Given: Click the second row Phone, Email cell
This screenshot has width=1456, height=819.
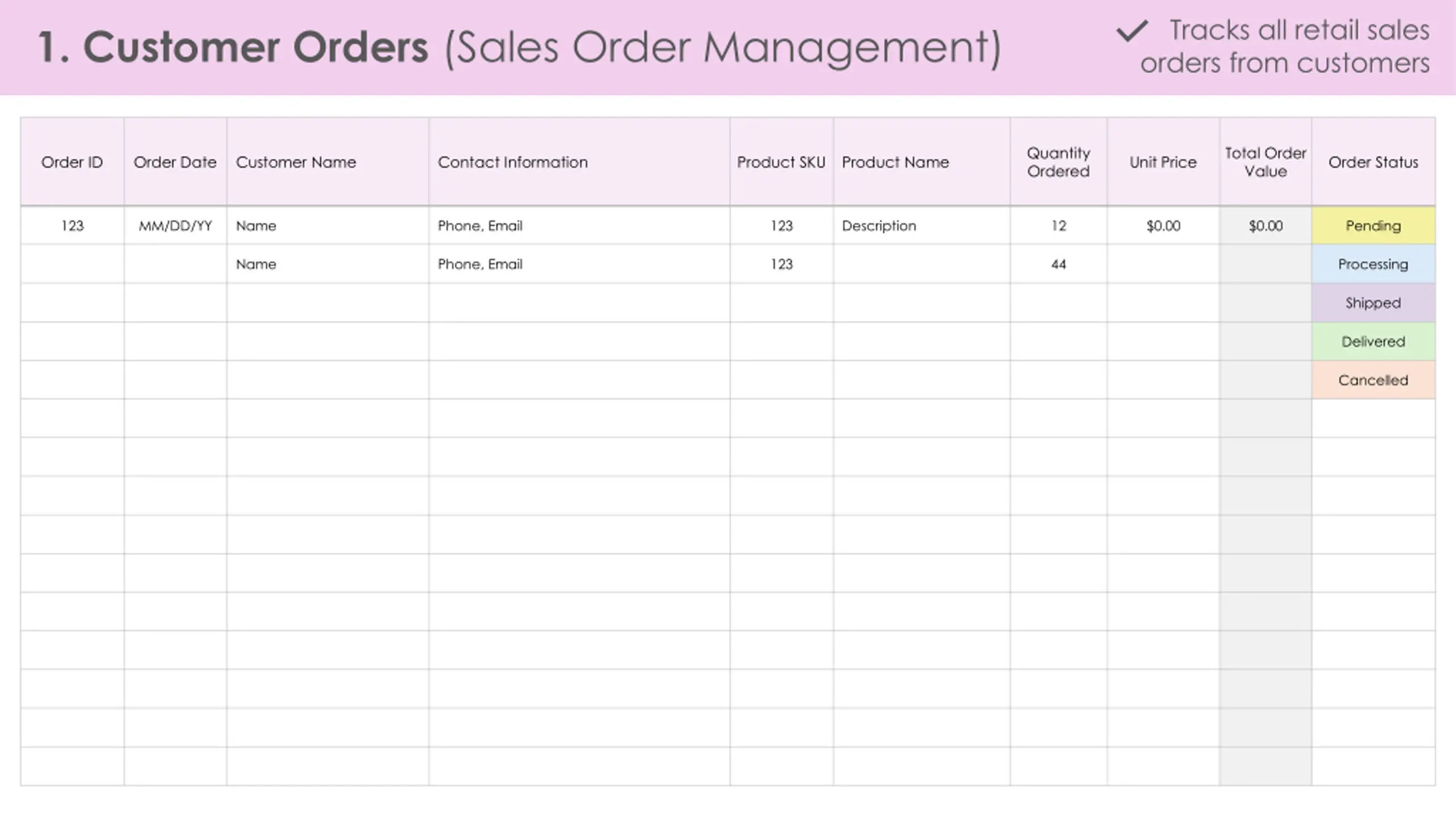Looking at the screenshot, I should coord(580,264).
